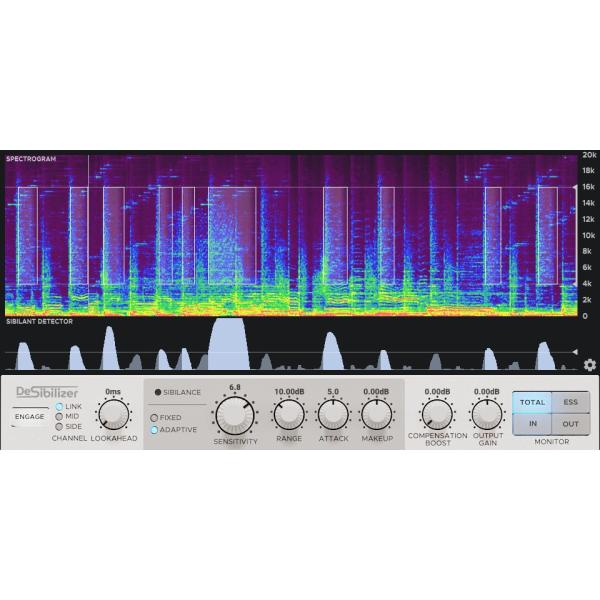Screen dimensions: 600x600
Task: Choose Adaptive detection mode
Action: click(155, 429)
